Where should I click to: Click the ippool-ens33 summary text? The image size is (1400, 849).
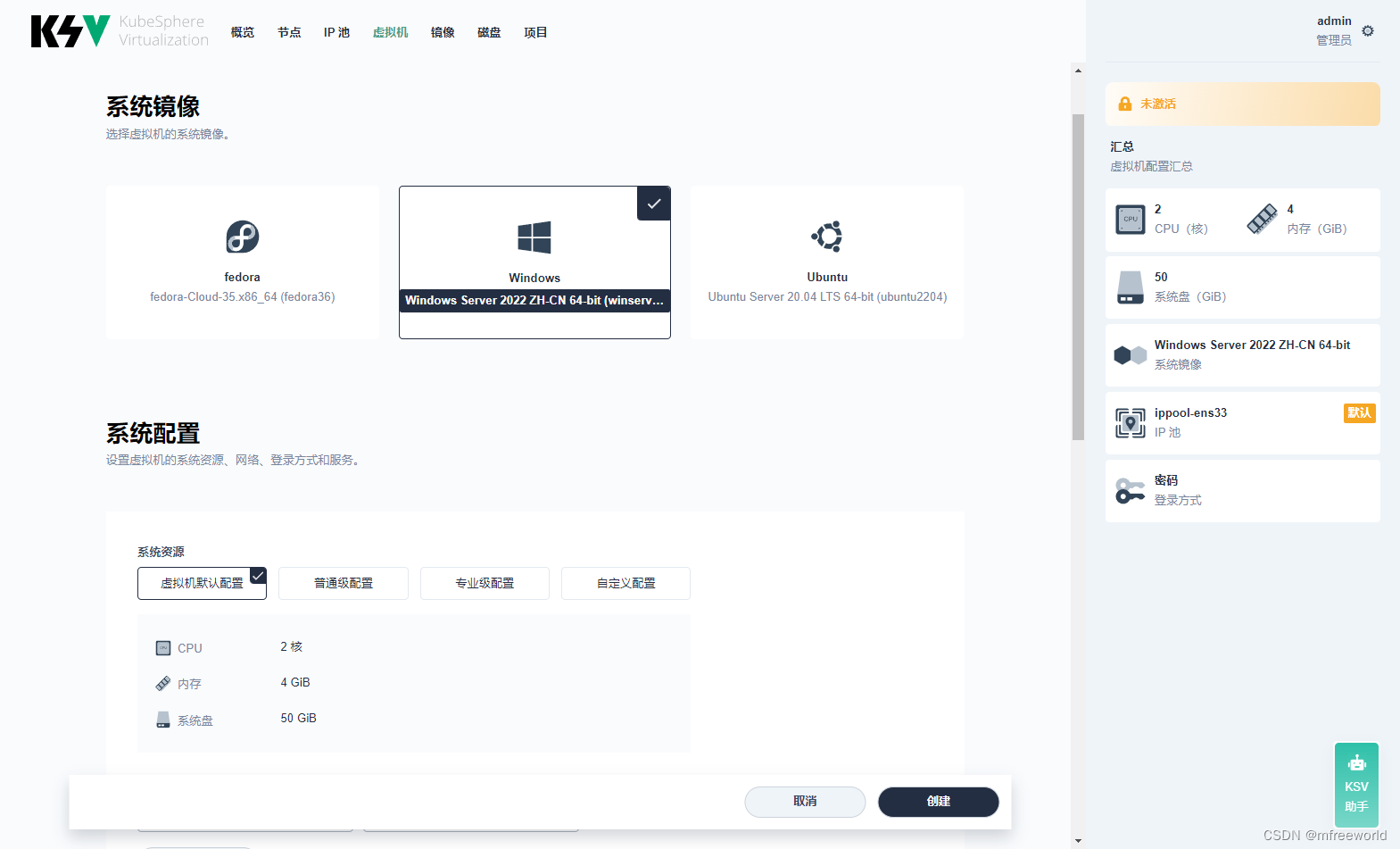click(1190, 412)
